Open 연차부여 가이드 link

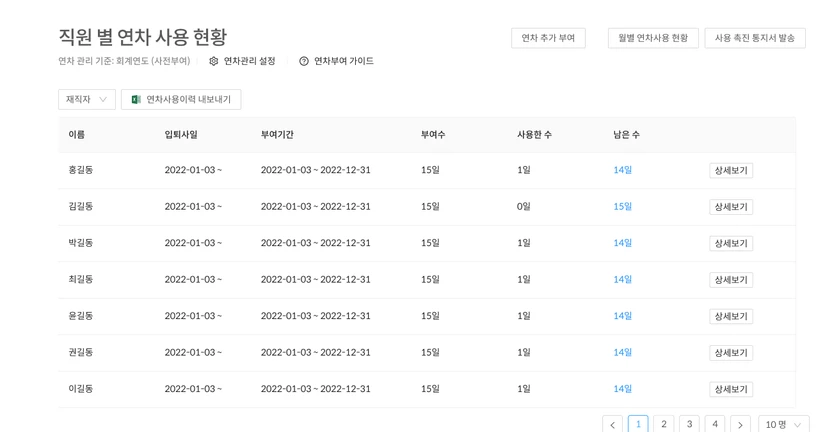(x=344, y=61)
